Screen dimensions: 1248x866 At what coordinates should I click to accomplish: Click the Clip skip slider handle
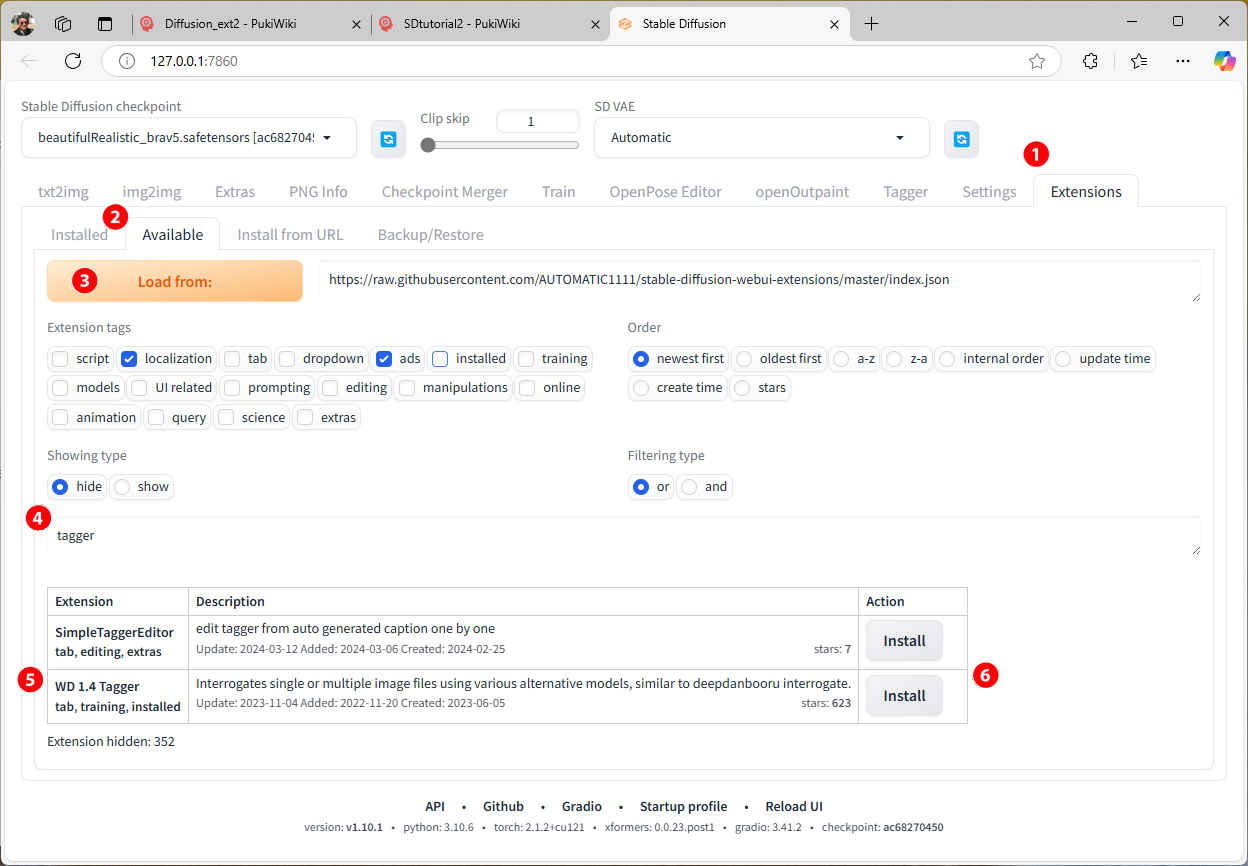pyautogui.click(x=428, y=145)
